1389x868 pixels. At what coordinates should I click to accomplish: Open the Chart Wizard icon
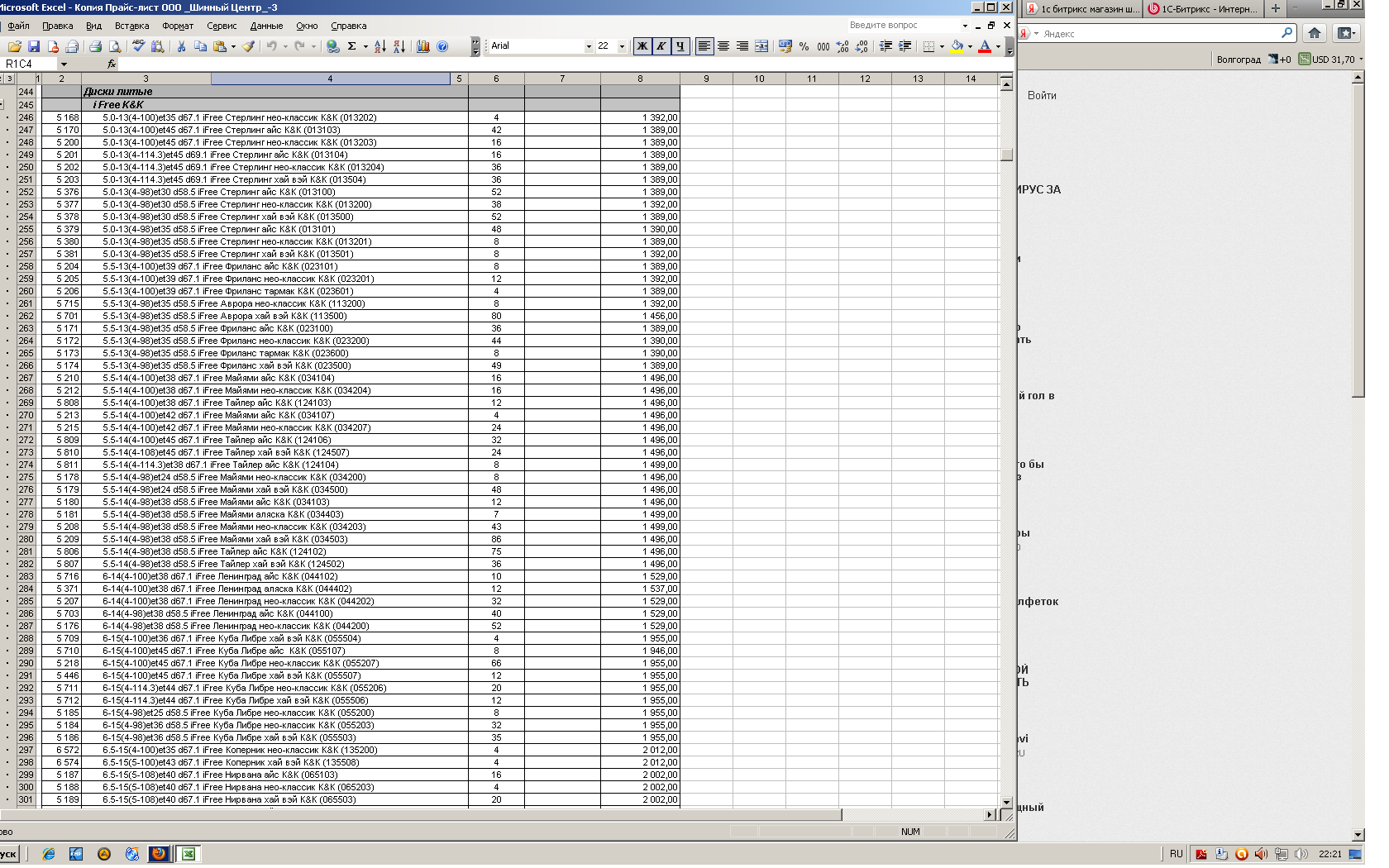[423, 46]
